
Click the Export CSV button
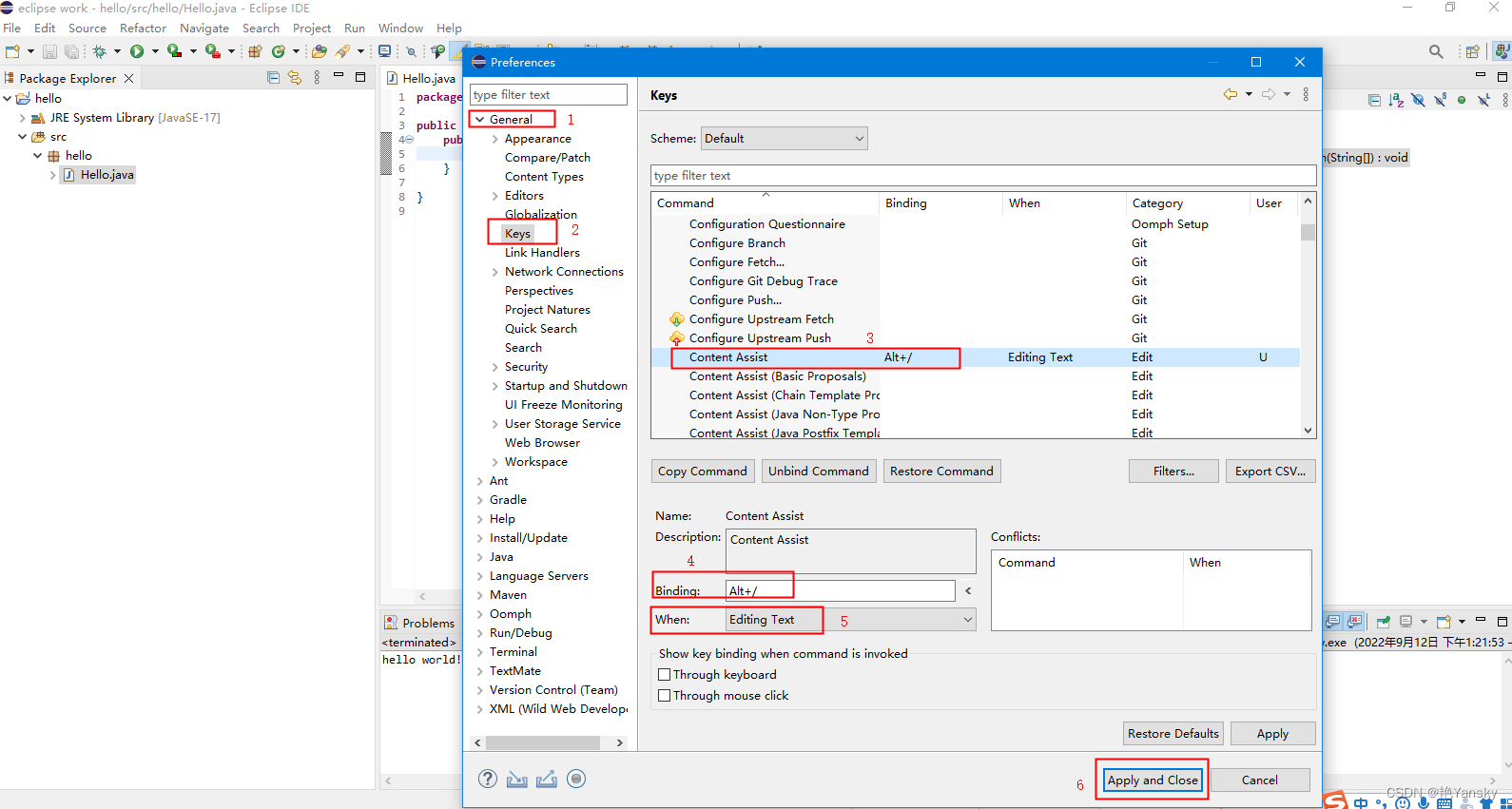coord(1270,471)
